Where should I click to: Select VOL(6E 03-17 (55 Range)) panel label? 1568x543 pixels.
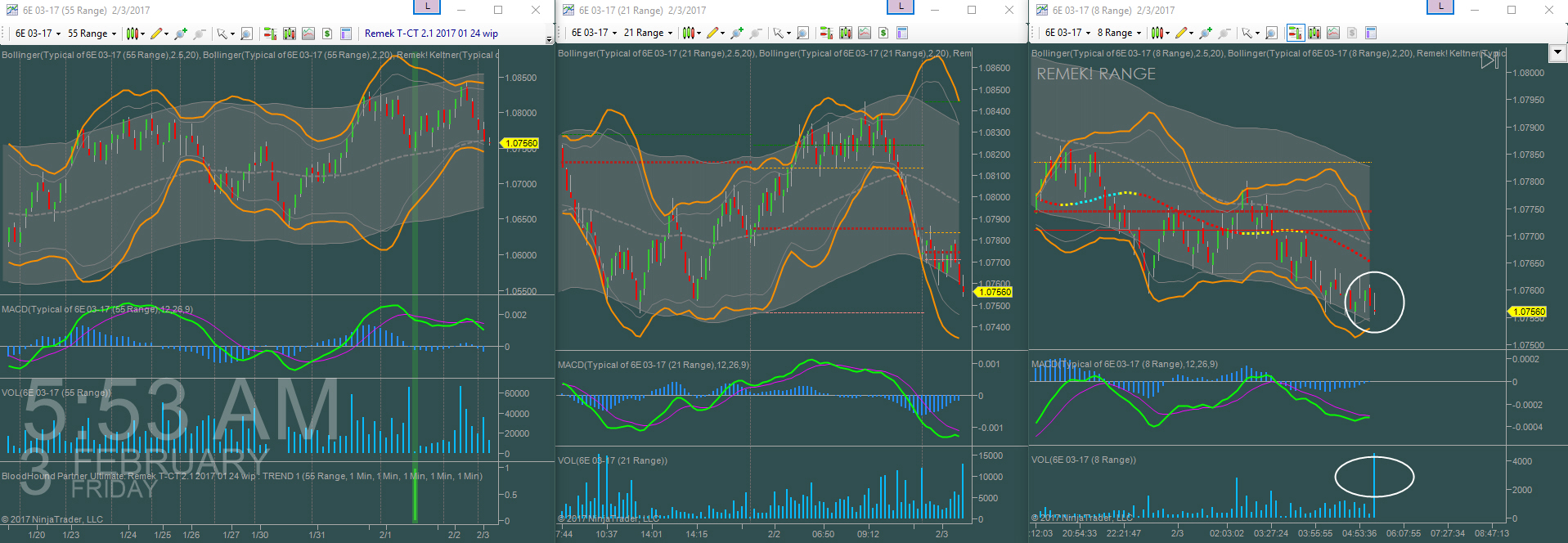[56, 393]
